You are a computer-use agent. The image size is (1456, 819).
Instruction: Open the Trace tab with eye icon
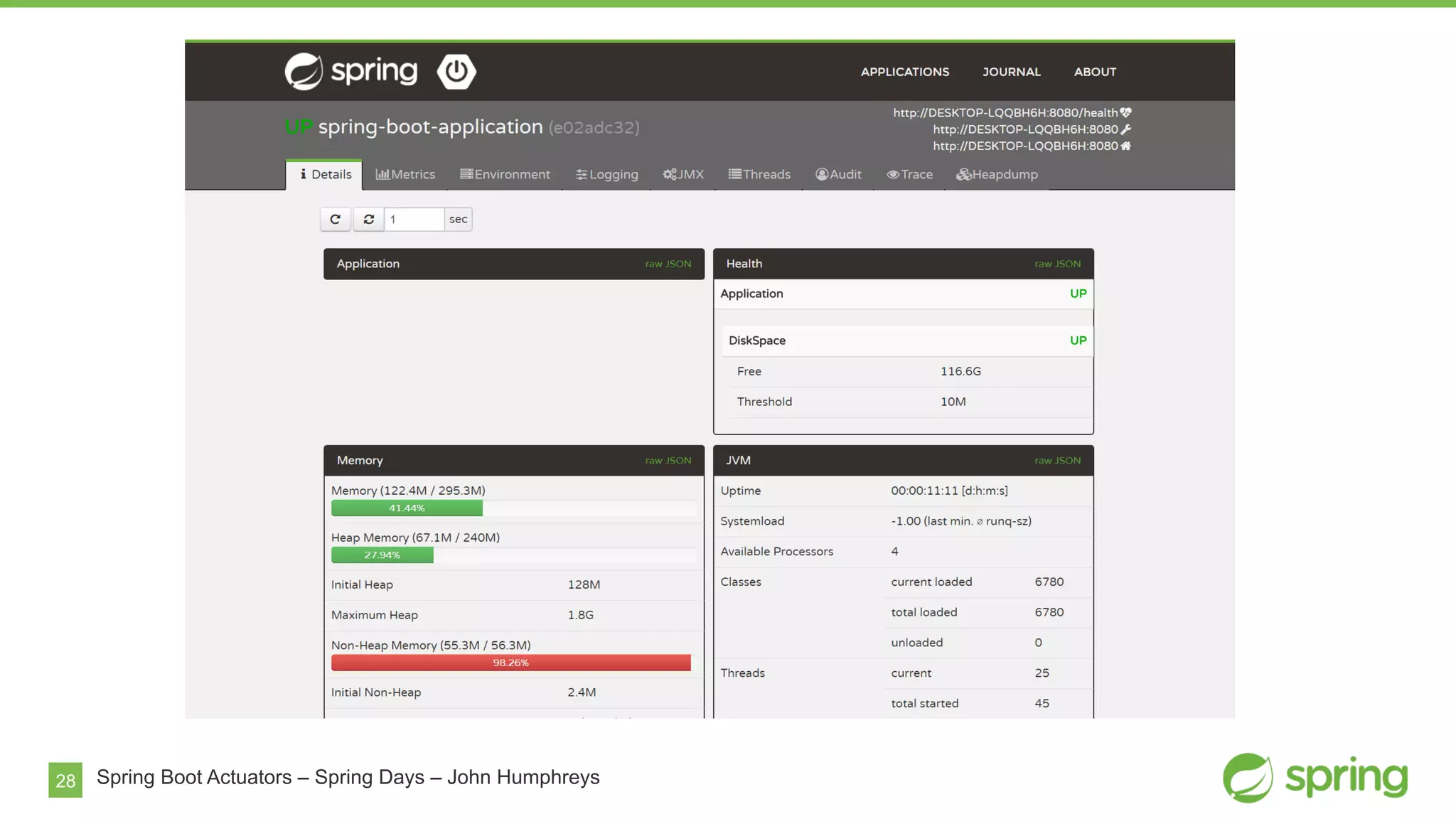(909, 174)
